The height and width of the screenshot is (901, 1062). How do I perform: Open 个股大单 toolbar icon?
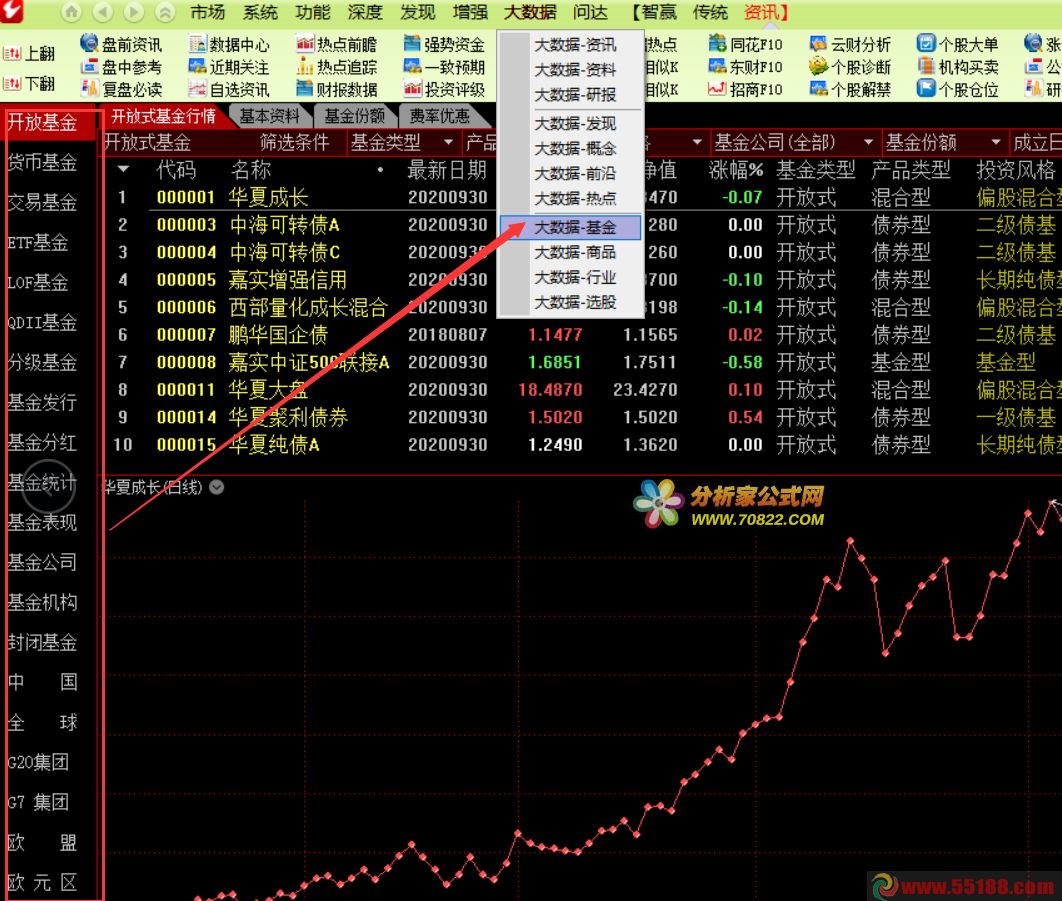[x=926, y=43]
